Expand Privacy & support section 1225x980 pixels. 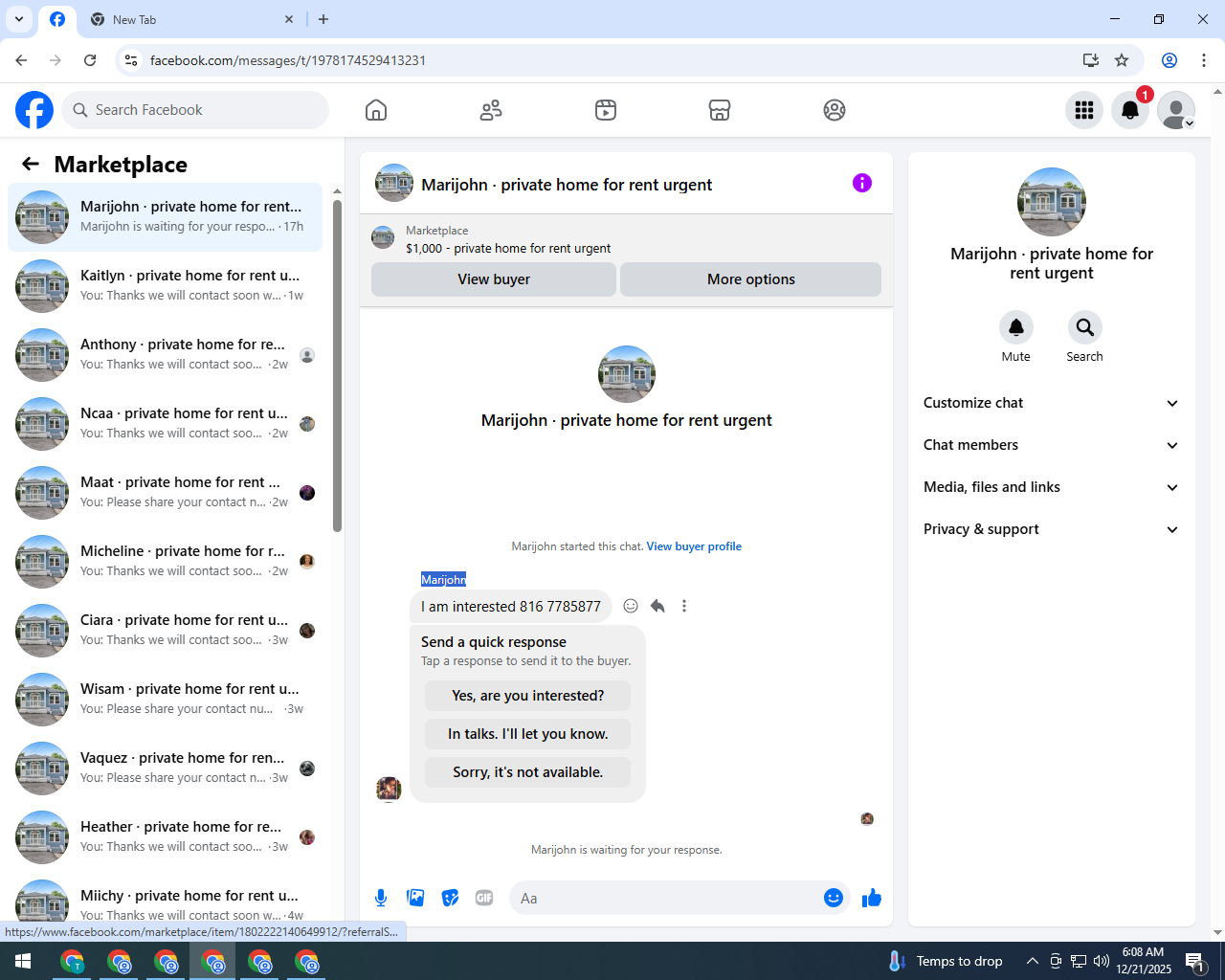point(1052,529)
